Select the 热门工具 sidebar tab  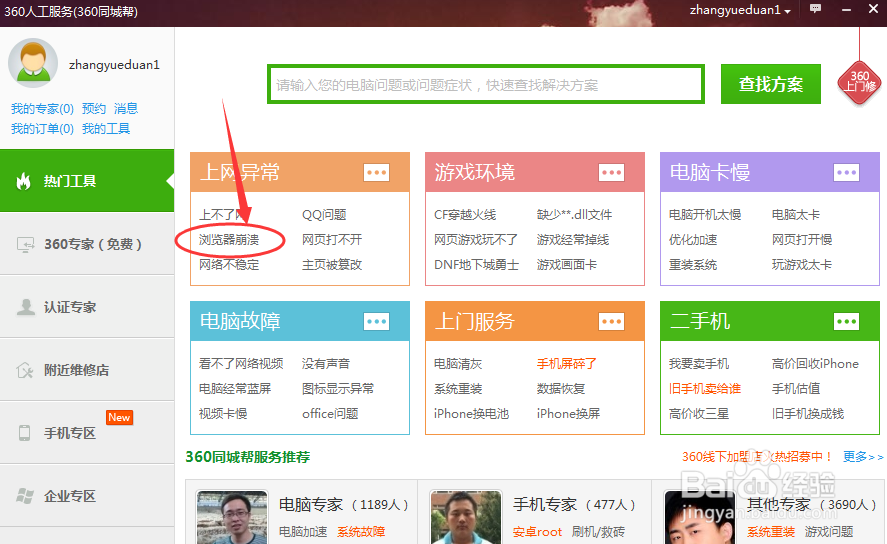pyautogui.click(x=87, y=181)
